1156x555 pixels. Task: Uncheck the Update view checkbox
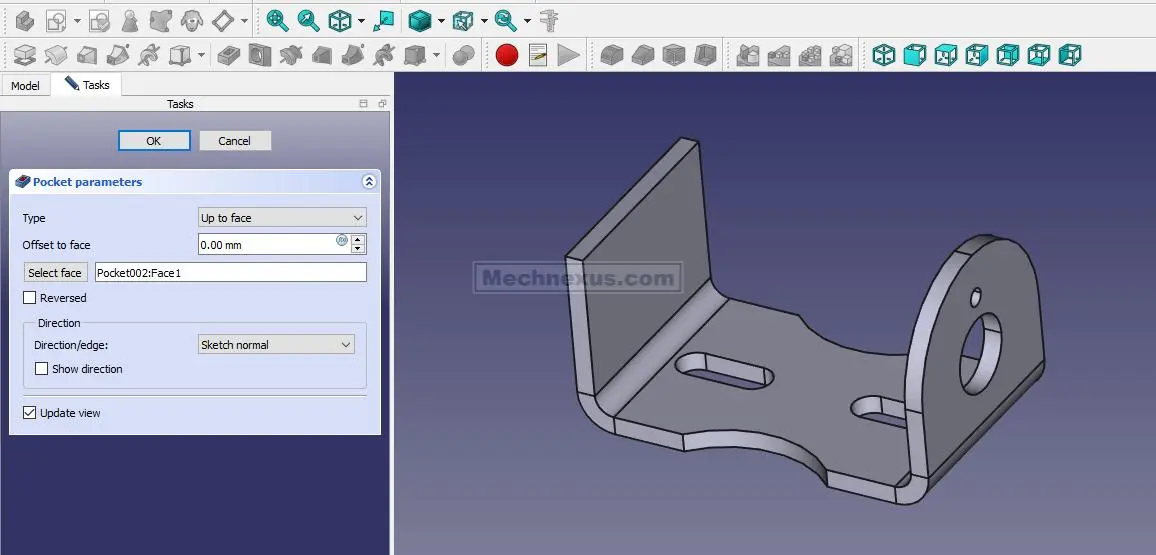click(30, 413)
